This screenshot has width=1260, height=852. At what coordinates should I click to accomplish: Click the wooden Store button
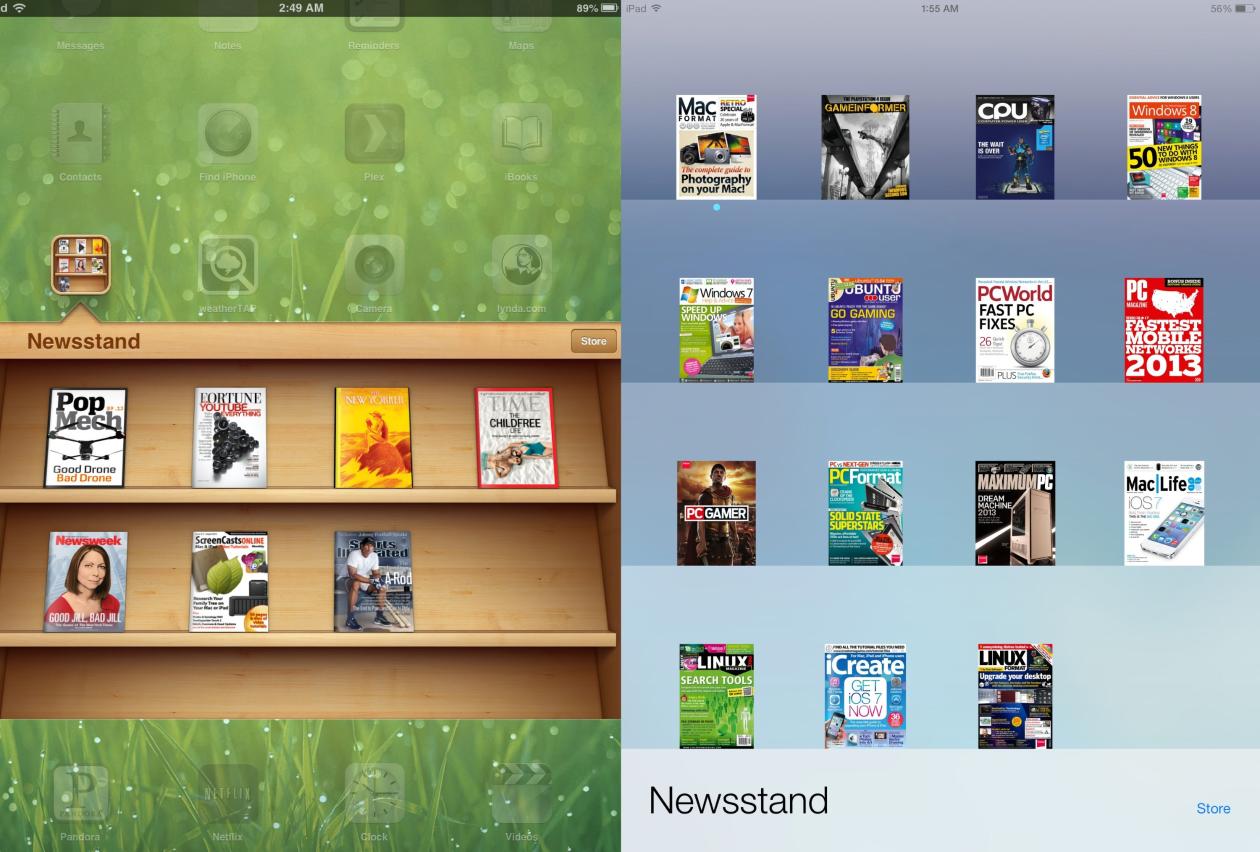point(593,341)
